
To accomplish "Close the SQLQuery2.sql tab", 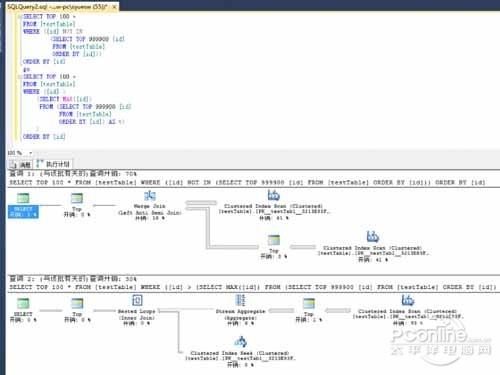I will 114,7.
